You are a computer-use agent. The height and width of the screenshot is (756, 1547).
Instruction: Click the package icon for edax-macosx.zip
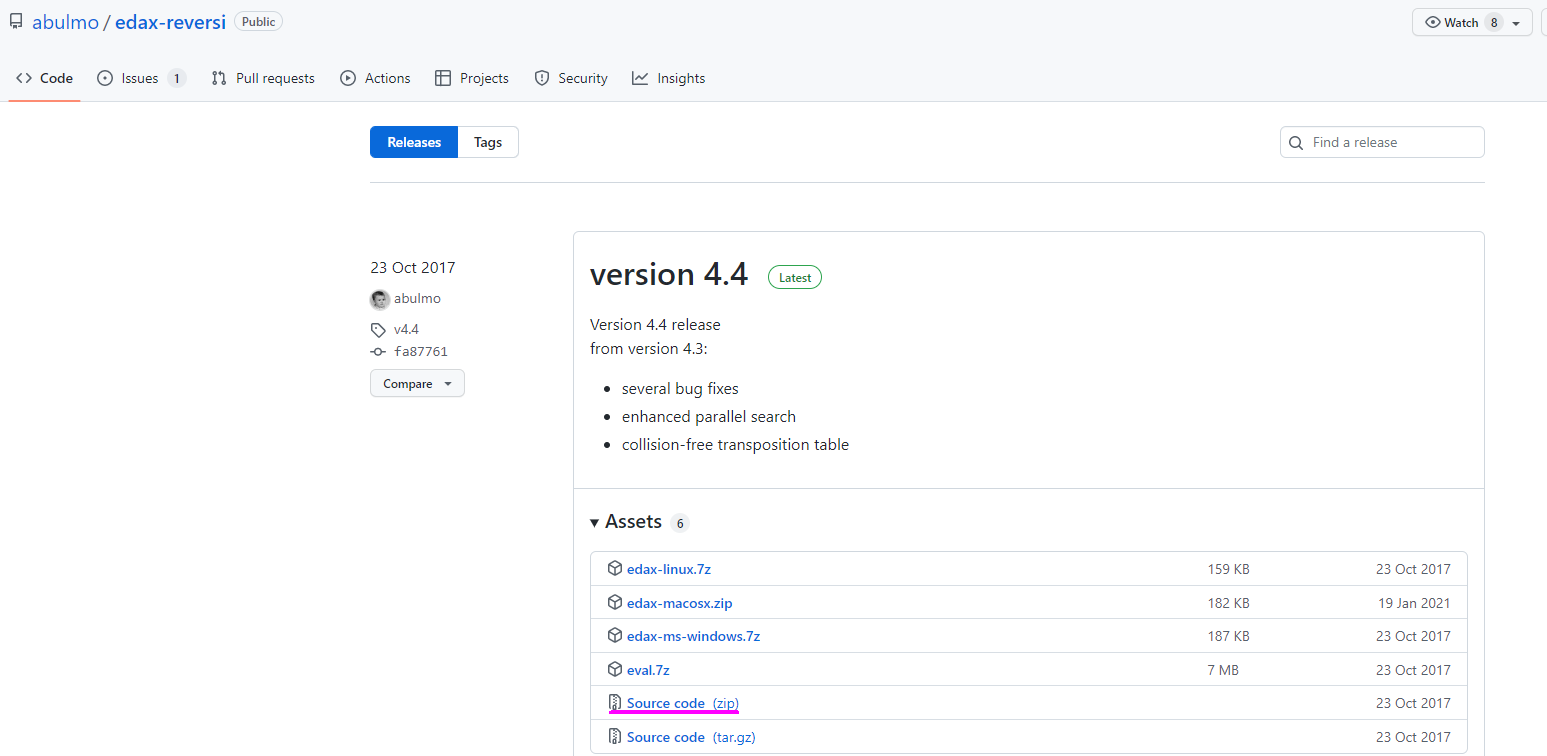click(615, 603)
